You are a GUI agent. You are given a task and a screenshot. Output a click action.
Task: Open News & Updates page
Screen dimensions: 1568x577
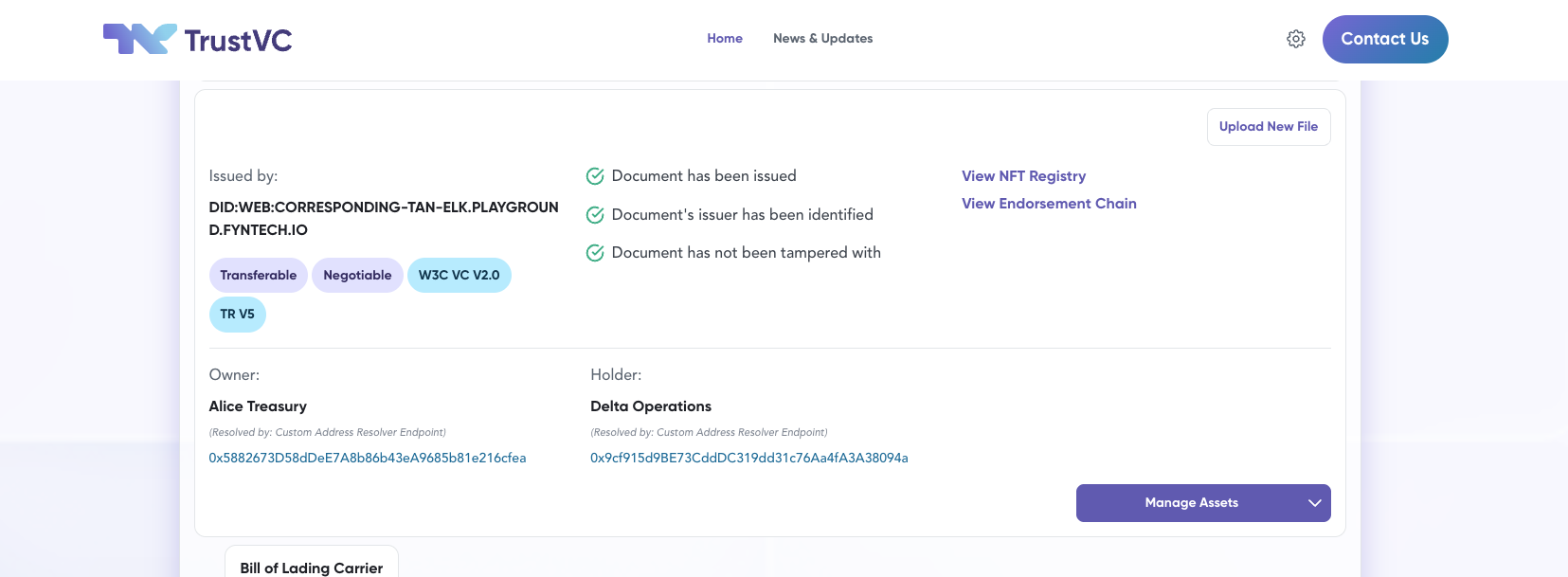point(822,39)
